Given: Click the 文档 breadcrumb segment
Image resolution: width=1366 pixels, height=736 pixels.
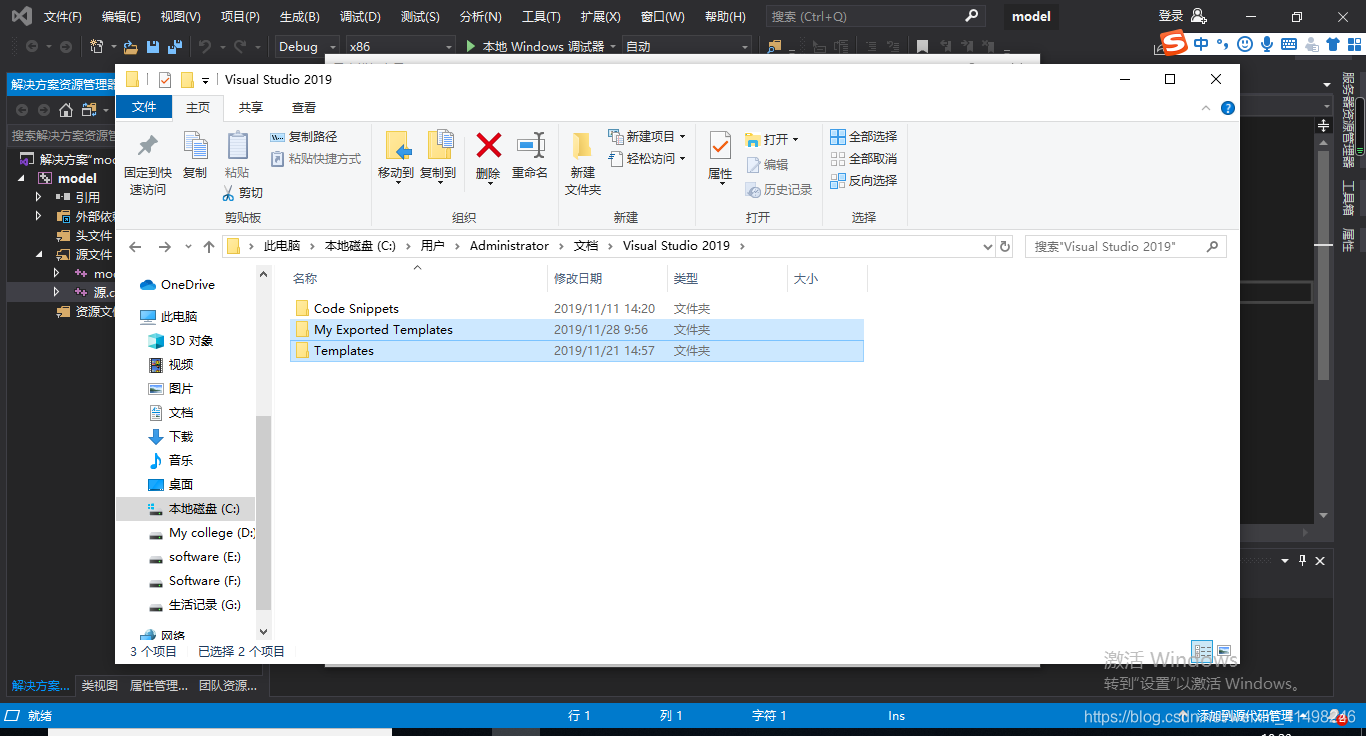Looking at the screenshot, I should (x=585, y=246).
